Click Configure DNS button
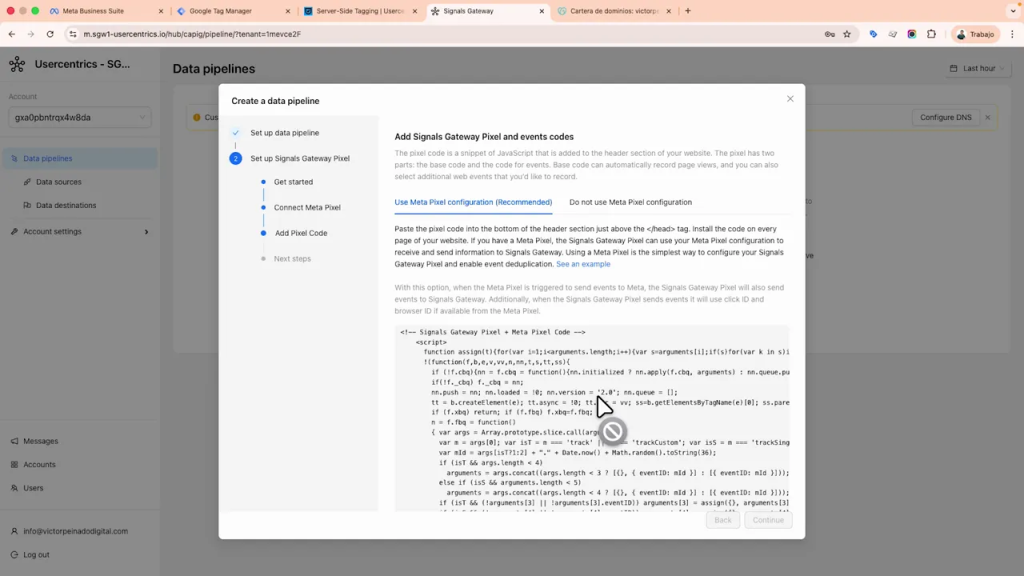Image resolution: width=1024 pixels, height=576 pixels. (x=946, y=118)
